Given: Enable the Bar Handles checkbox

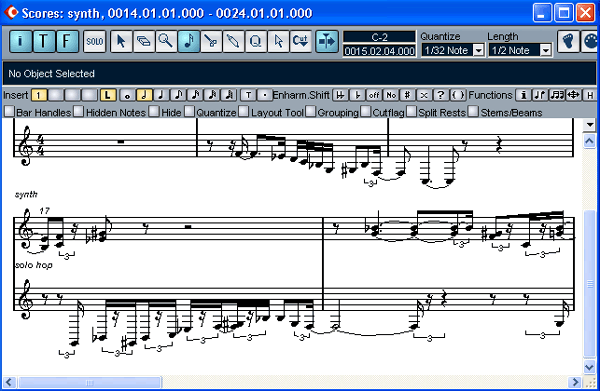Looking at the screenshot, I should (x=9, y=112).
